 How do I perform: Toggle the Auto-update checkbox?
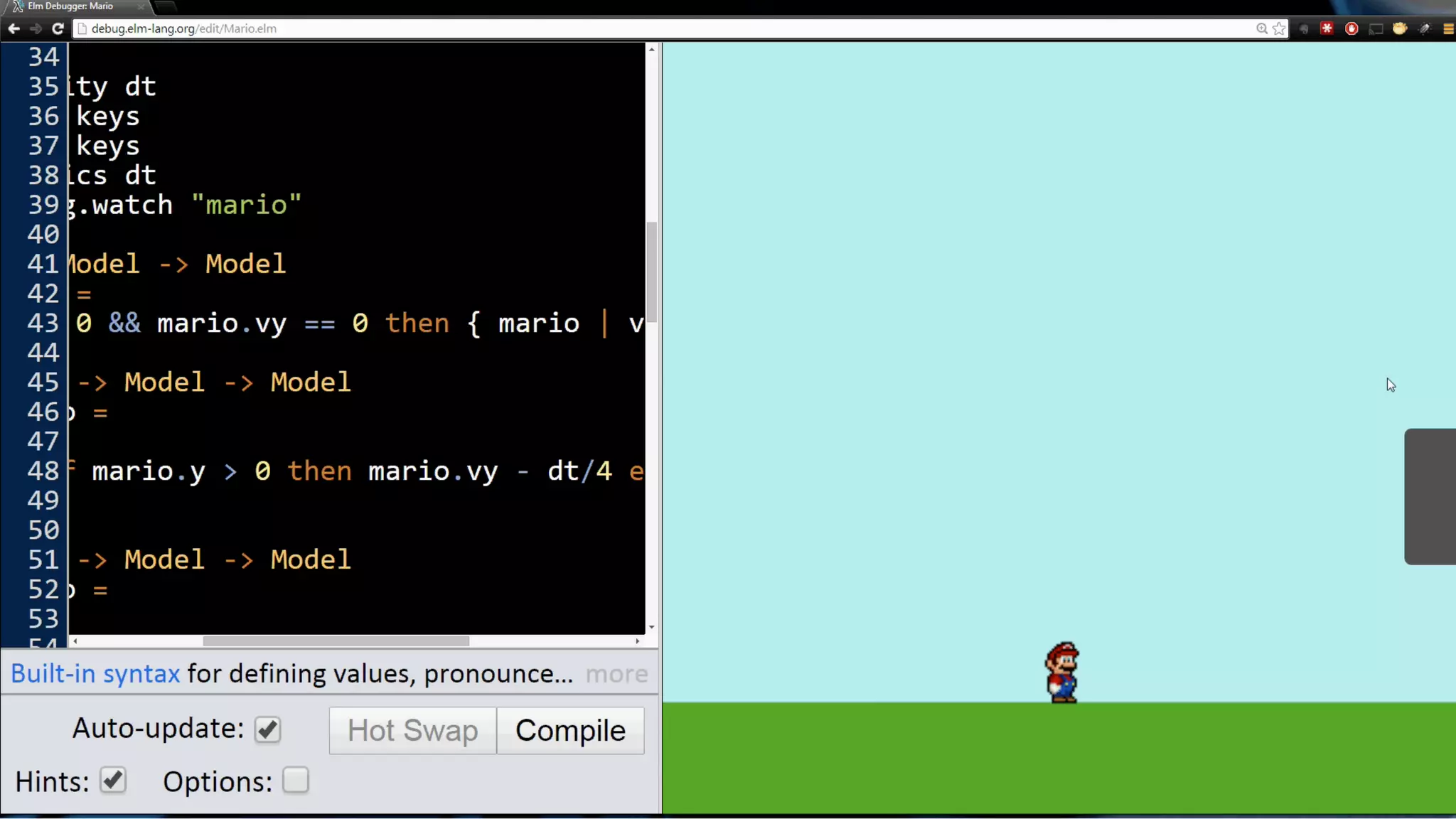click(267, 729)
